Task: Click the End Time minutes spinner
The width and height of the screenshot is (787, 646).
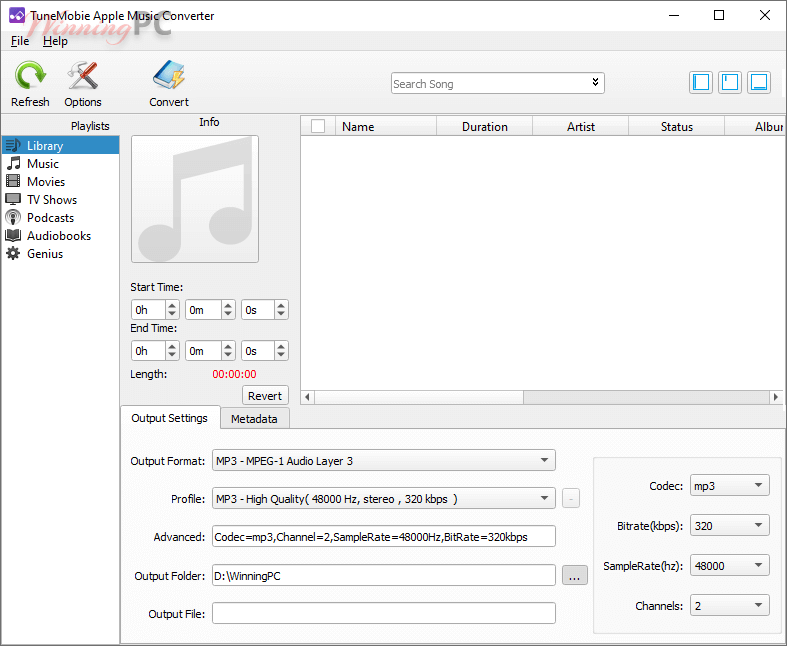Action: click(210, 351)
